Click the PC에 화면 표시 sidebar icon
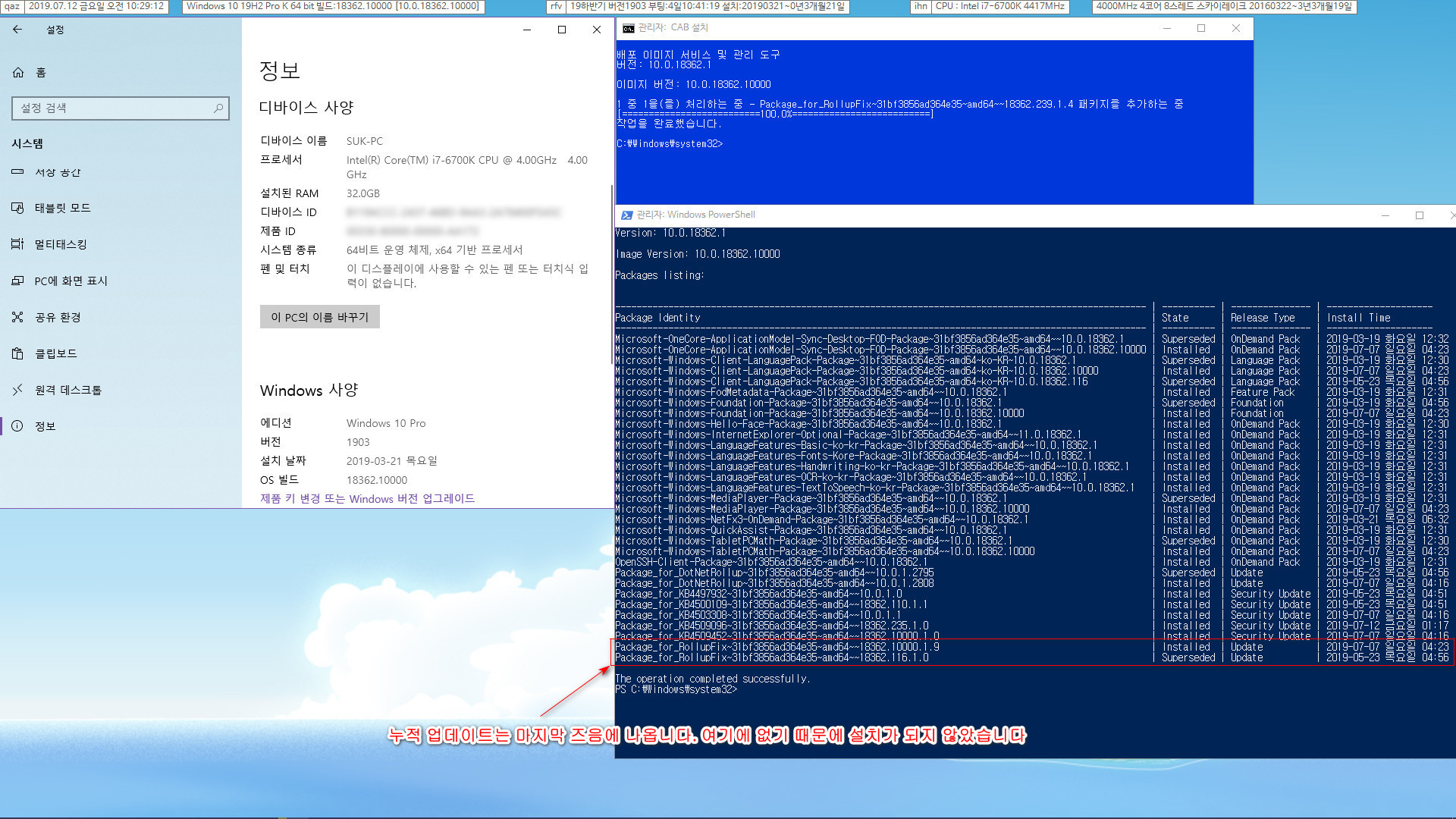 coord(17,281)
